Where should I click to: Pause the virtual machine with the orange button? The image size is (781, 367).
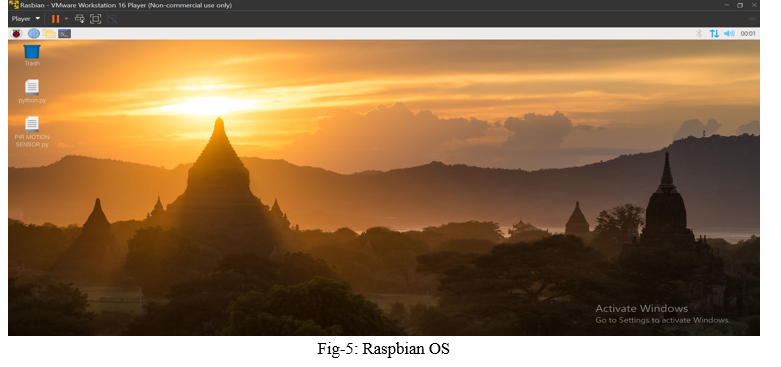pyautogui.click(x=55, y=19)
